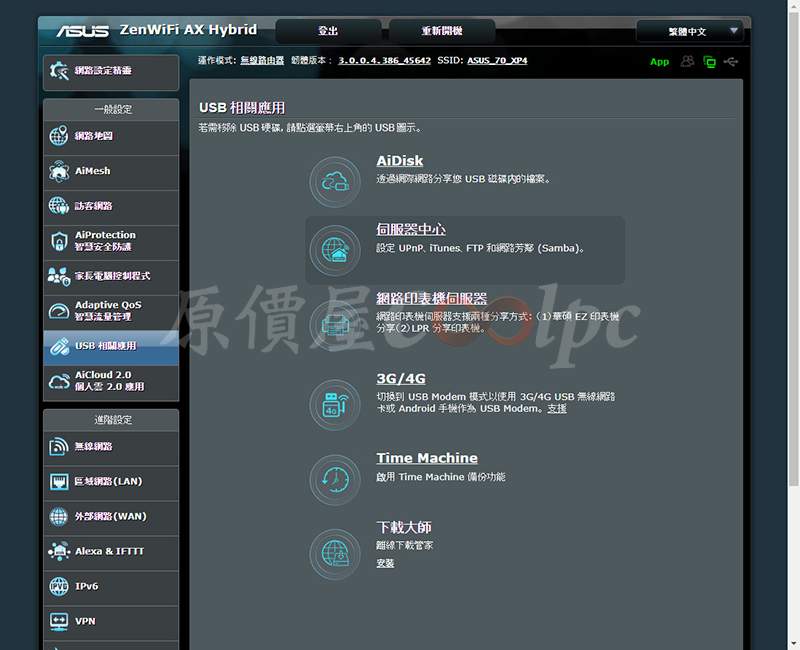Click the green network devices status icon
800x650 pixels.
point(710,62)
